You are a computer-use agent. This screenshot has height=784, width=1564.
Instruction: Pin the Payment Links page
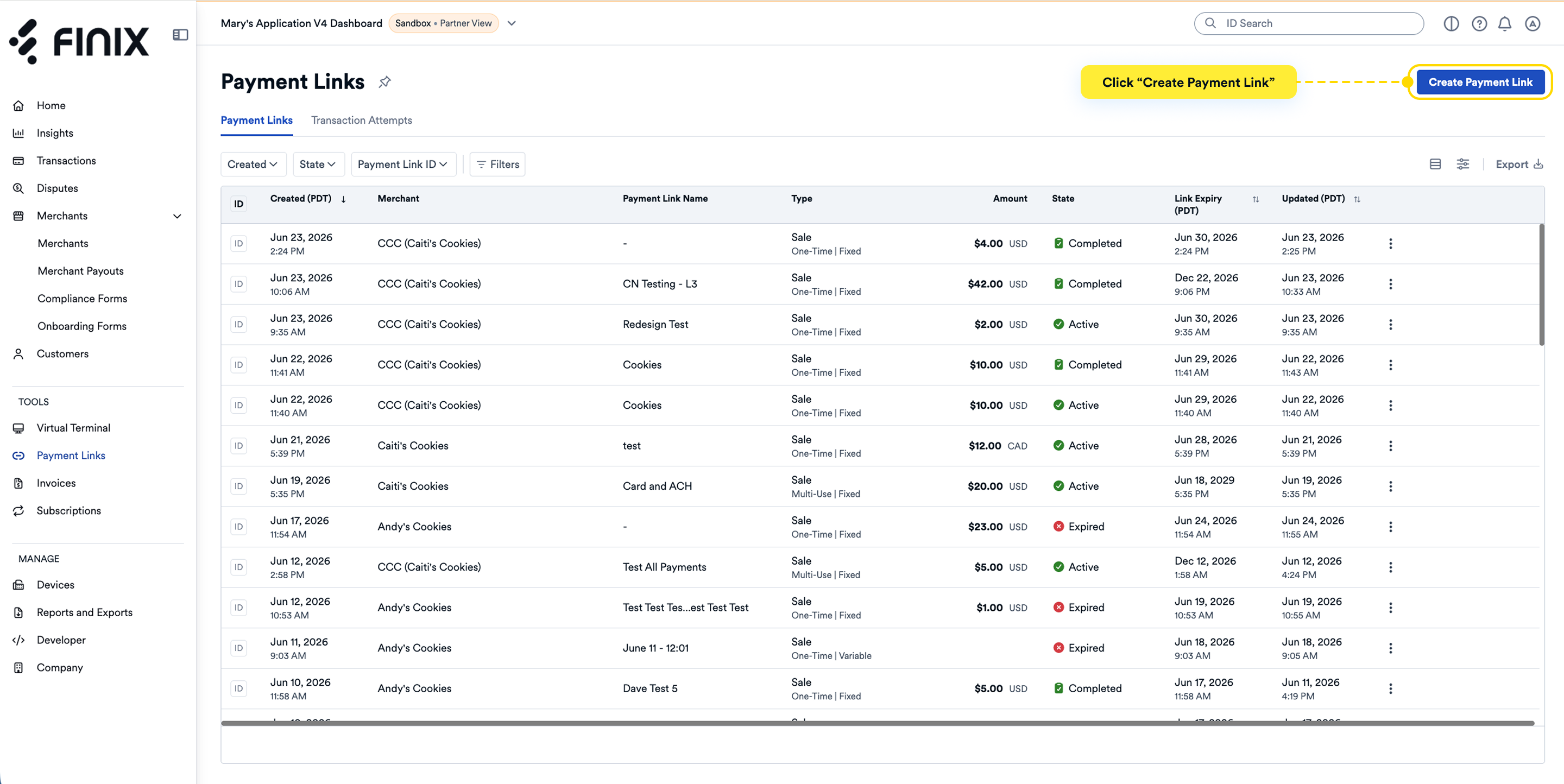(385, 82)
